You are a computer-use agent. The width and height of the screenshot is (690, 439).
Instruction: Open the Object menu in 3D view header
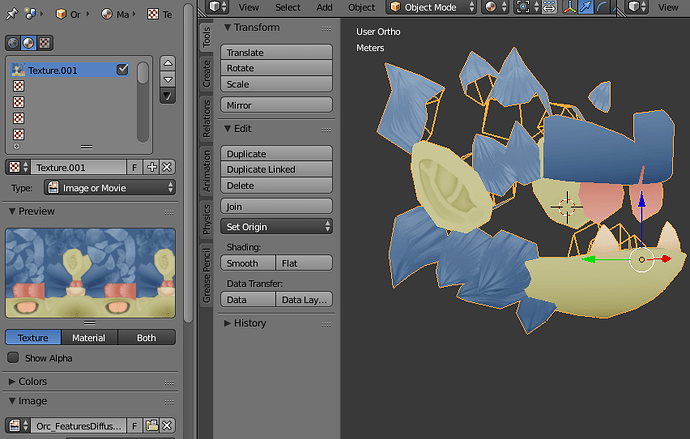pyautogui.click(x=362, y=7)
